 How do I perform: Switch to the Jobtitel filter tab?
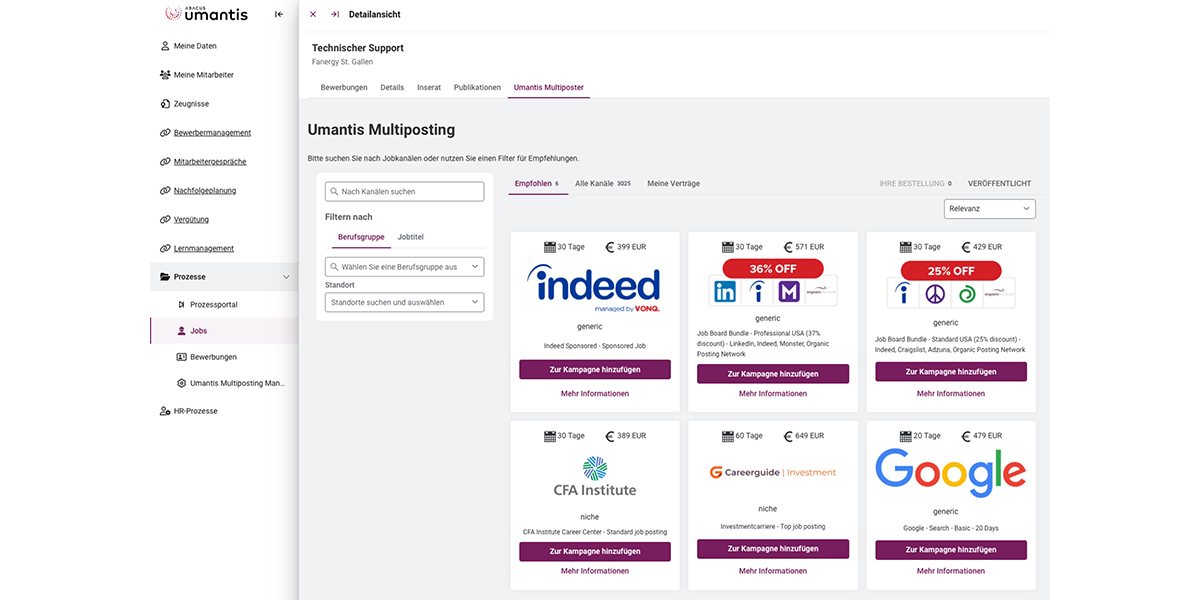410,237
